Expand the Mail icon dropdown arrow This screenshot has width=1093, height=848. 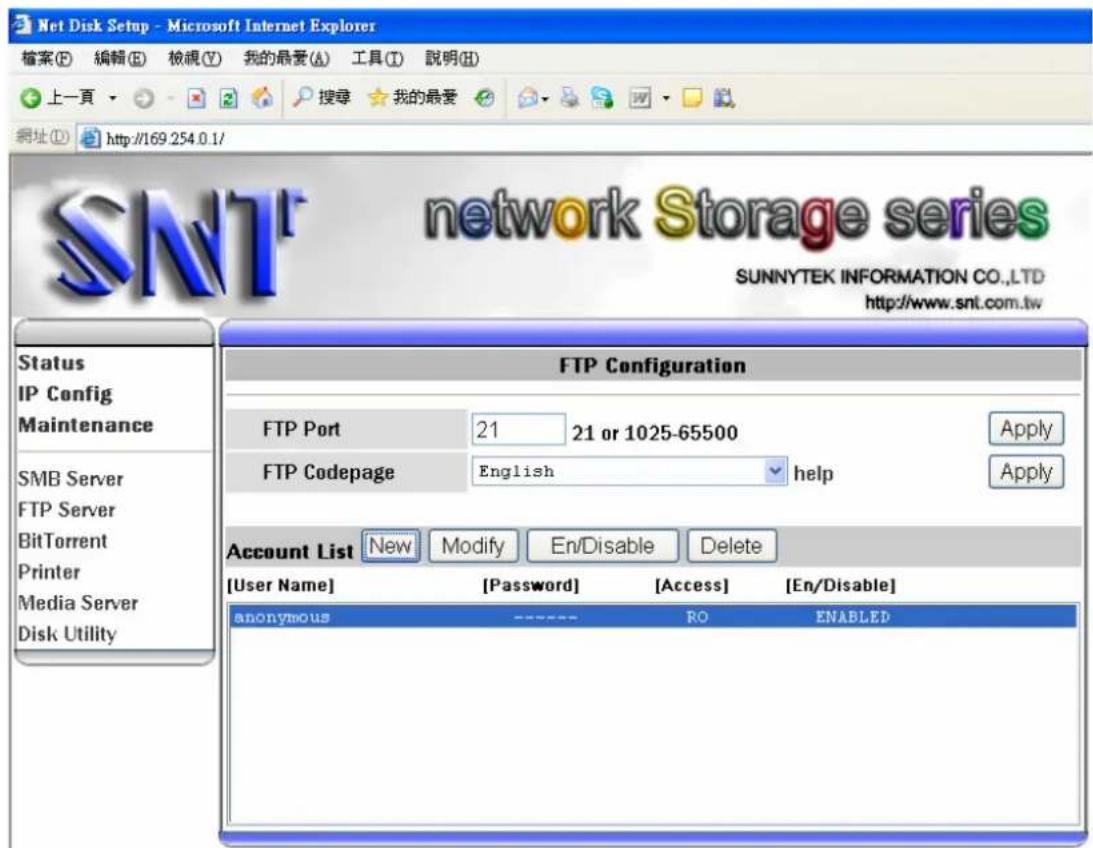(x=545, y=99)
